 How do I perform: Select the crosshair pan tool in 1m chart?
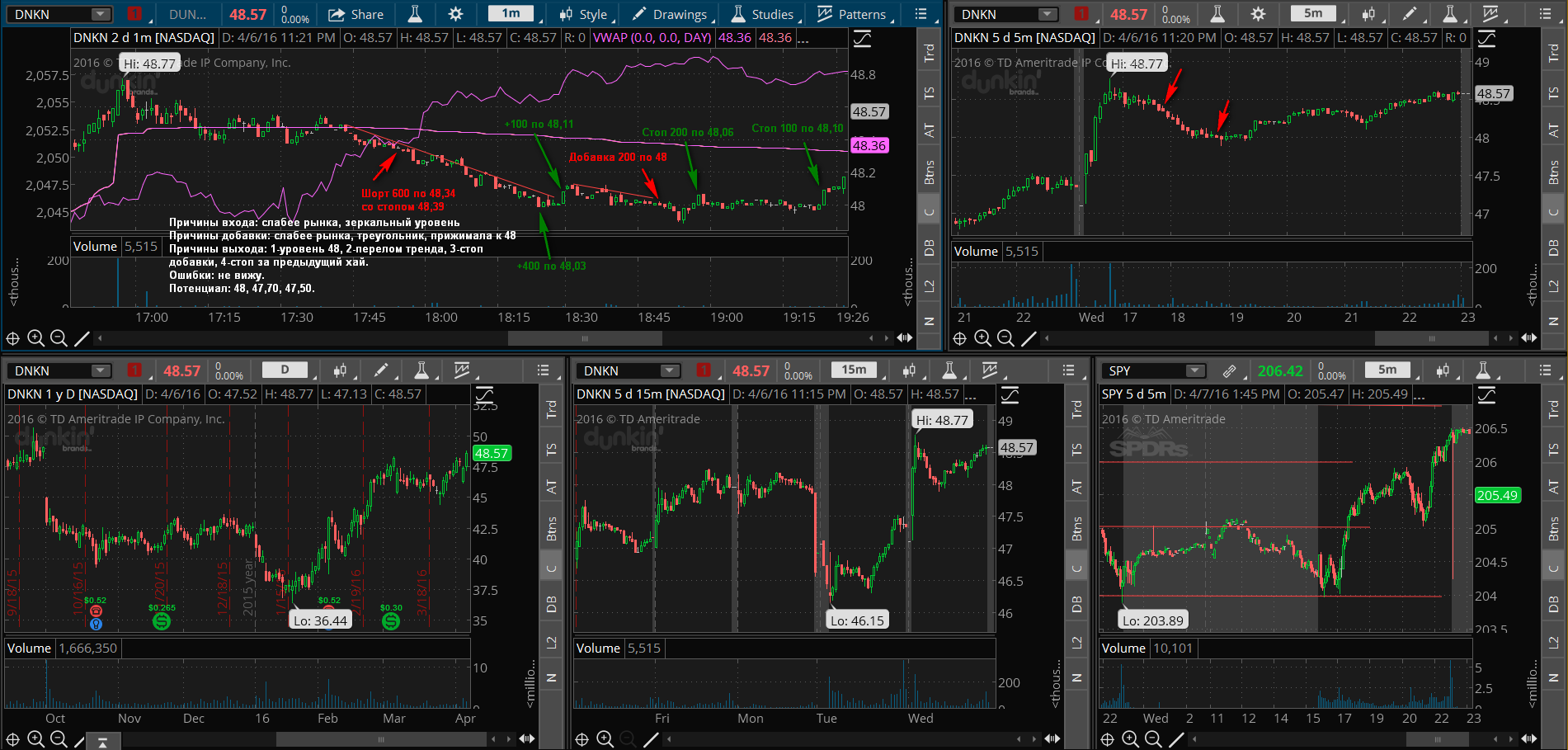(12, 337)
